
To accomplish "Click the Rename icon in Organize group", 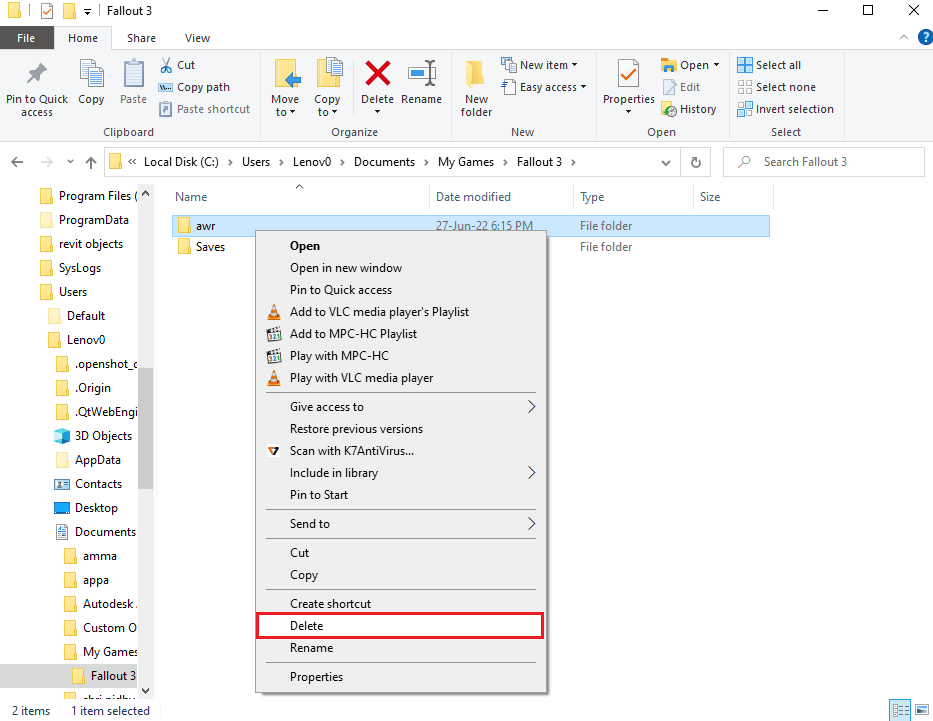I will tap(422, 74).
